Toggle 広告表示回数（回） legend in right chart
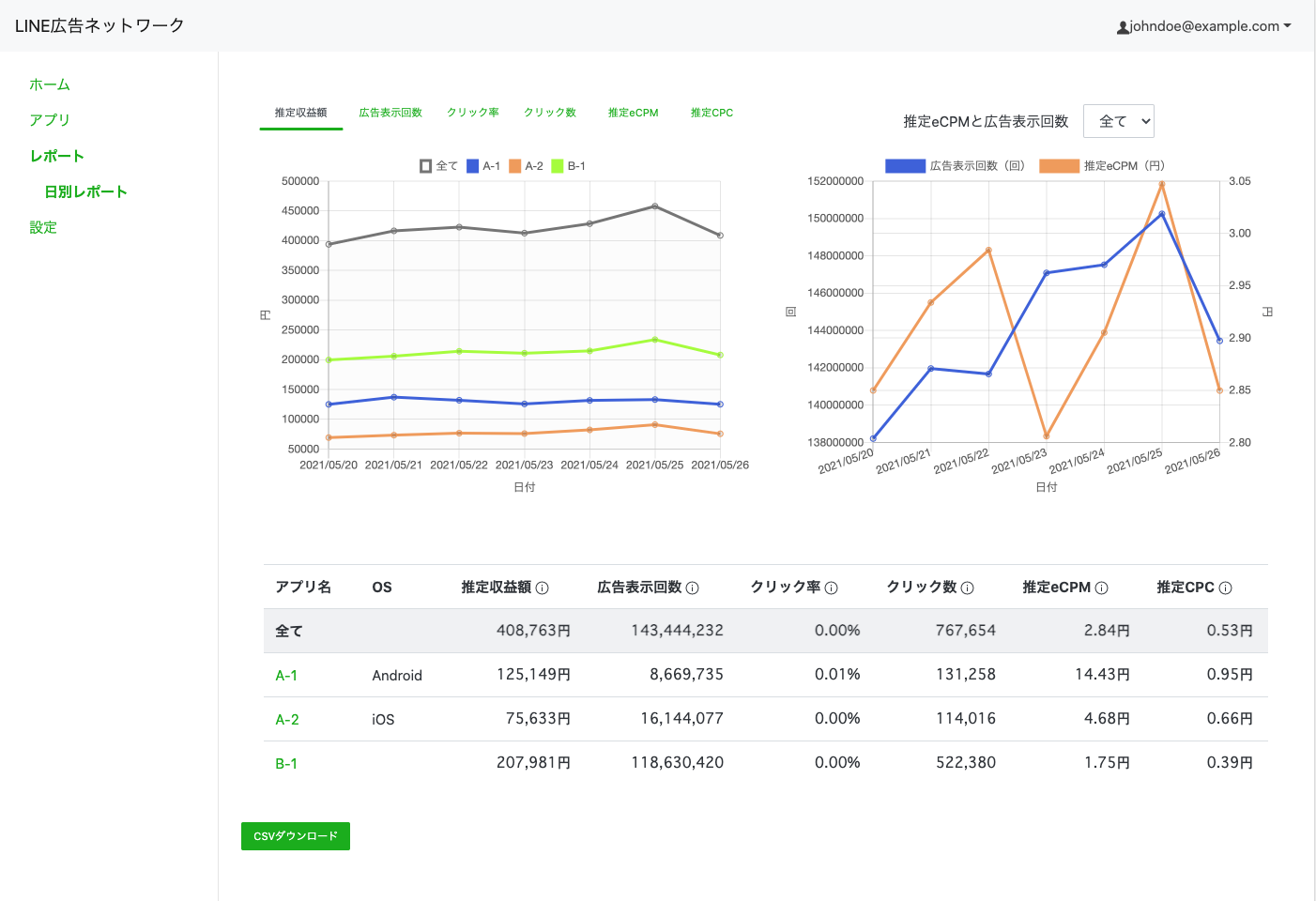This screenshot has width=1316, height=901. (x=955, y=166)
